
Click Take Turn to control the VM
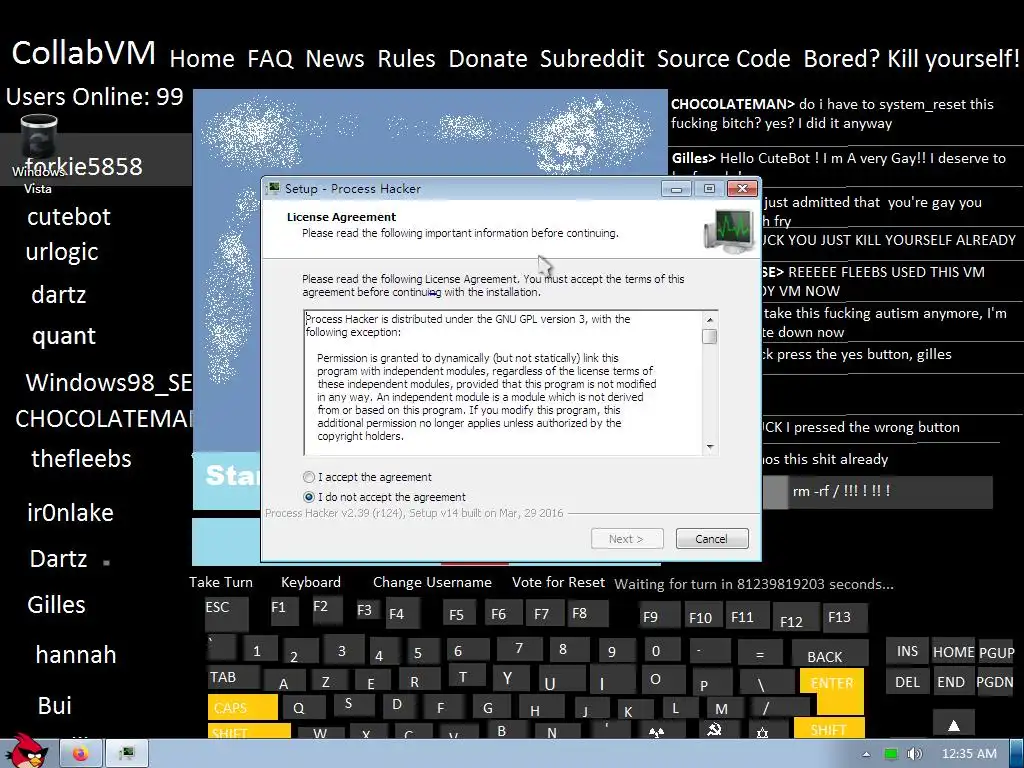click(221, 583)
